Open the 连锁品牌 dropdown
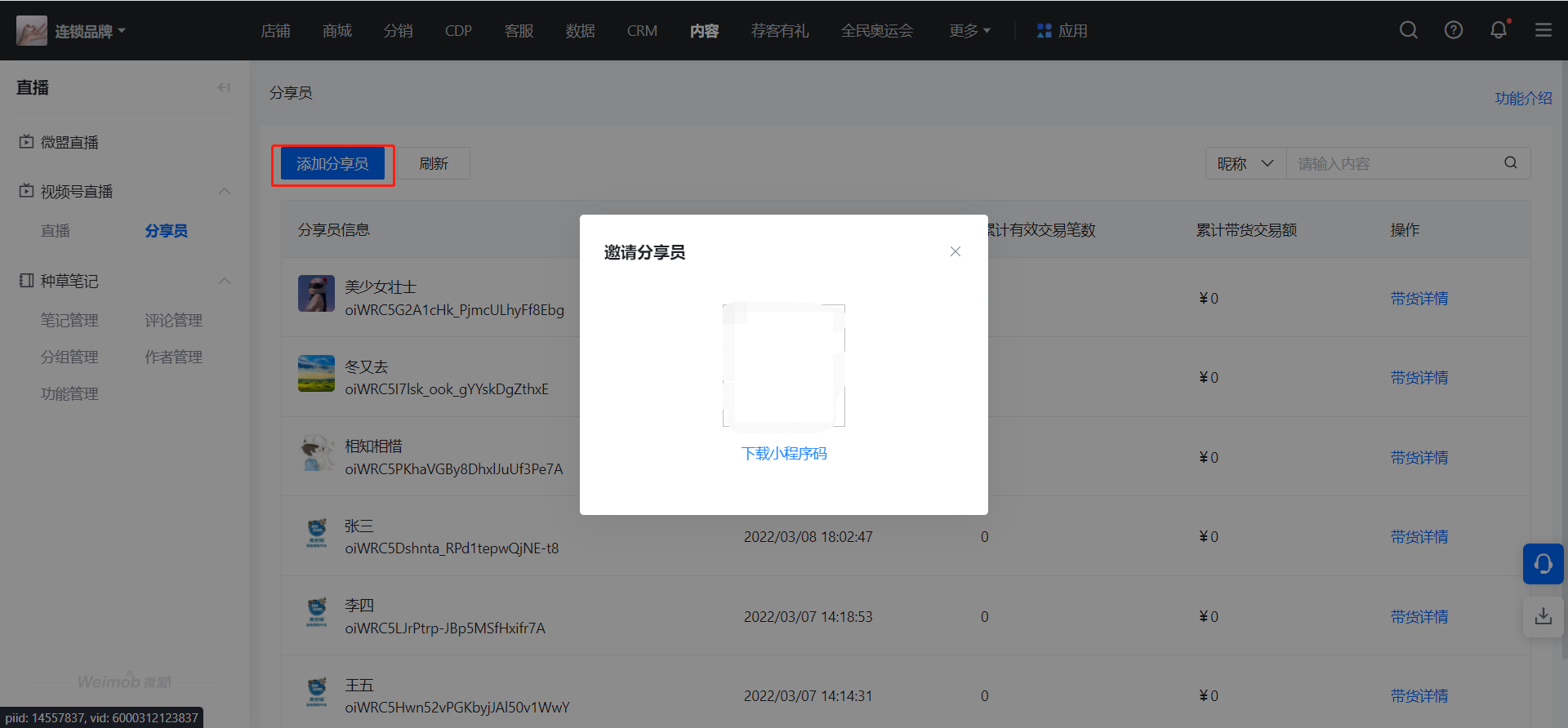 (90, 31)
